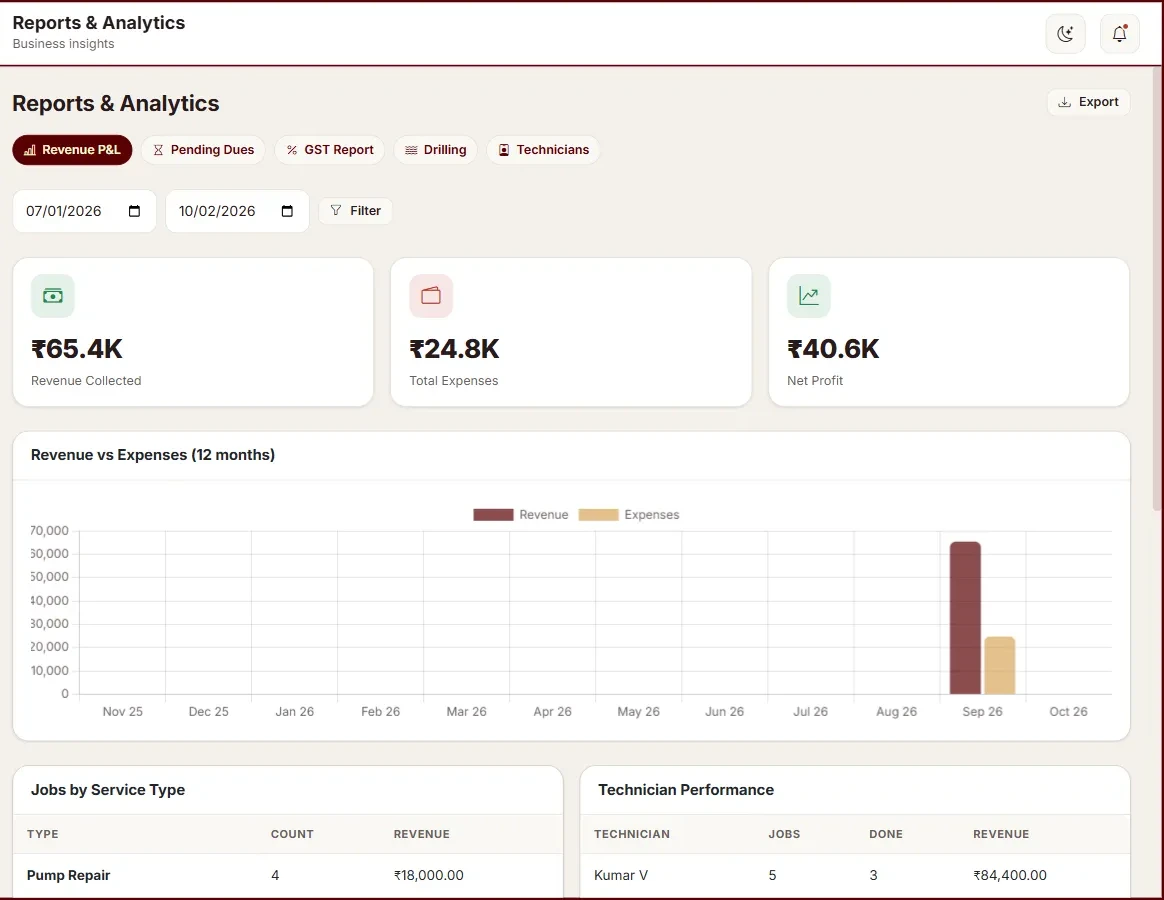Viewport: 1164px width, 900px height.
Task: Click the Total Expenses wallet icon
Action: (431, 296)
